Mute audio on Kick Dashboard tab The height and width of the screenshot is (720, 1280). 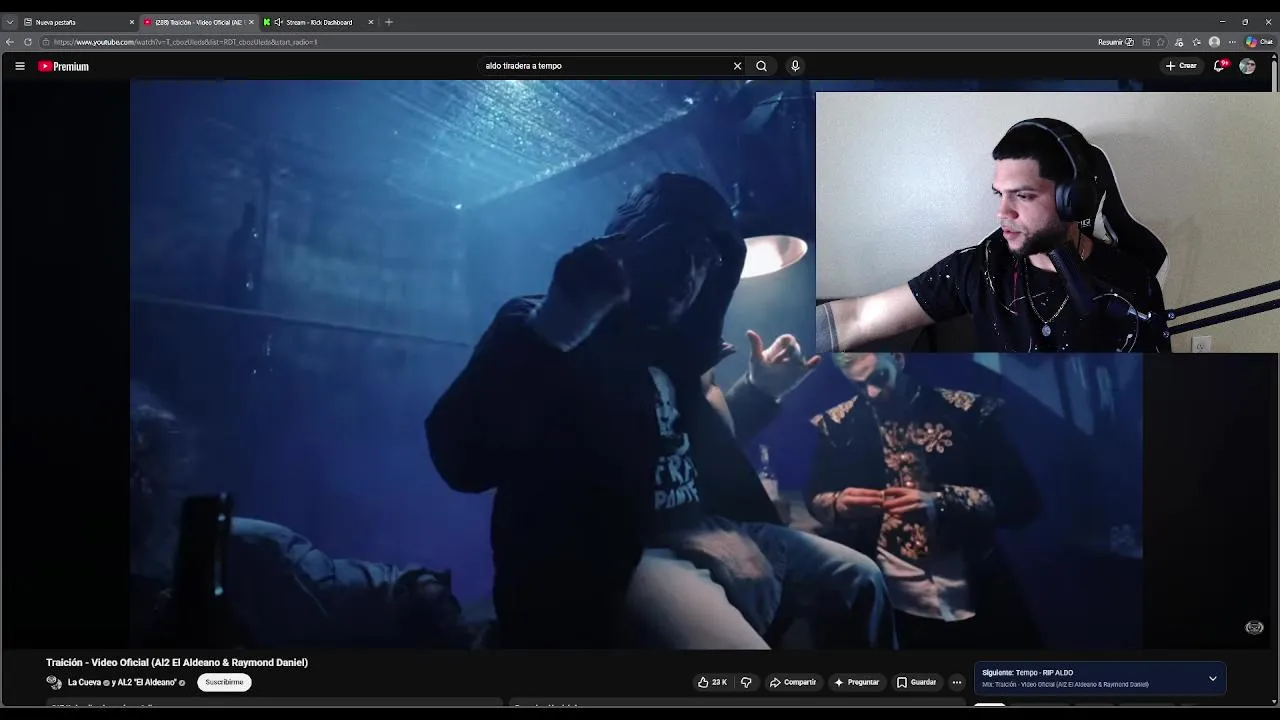[x=278, y=22]
